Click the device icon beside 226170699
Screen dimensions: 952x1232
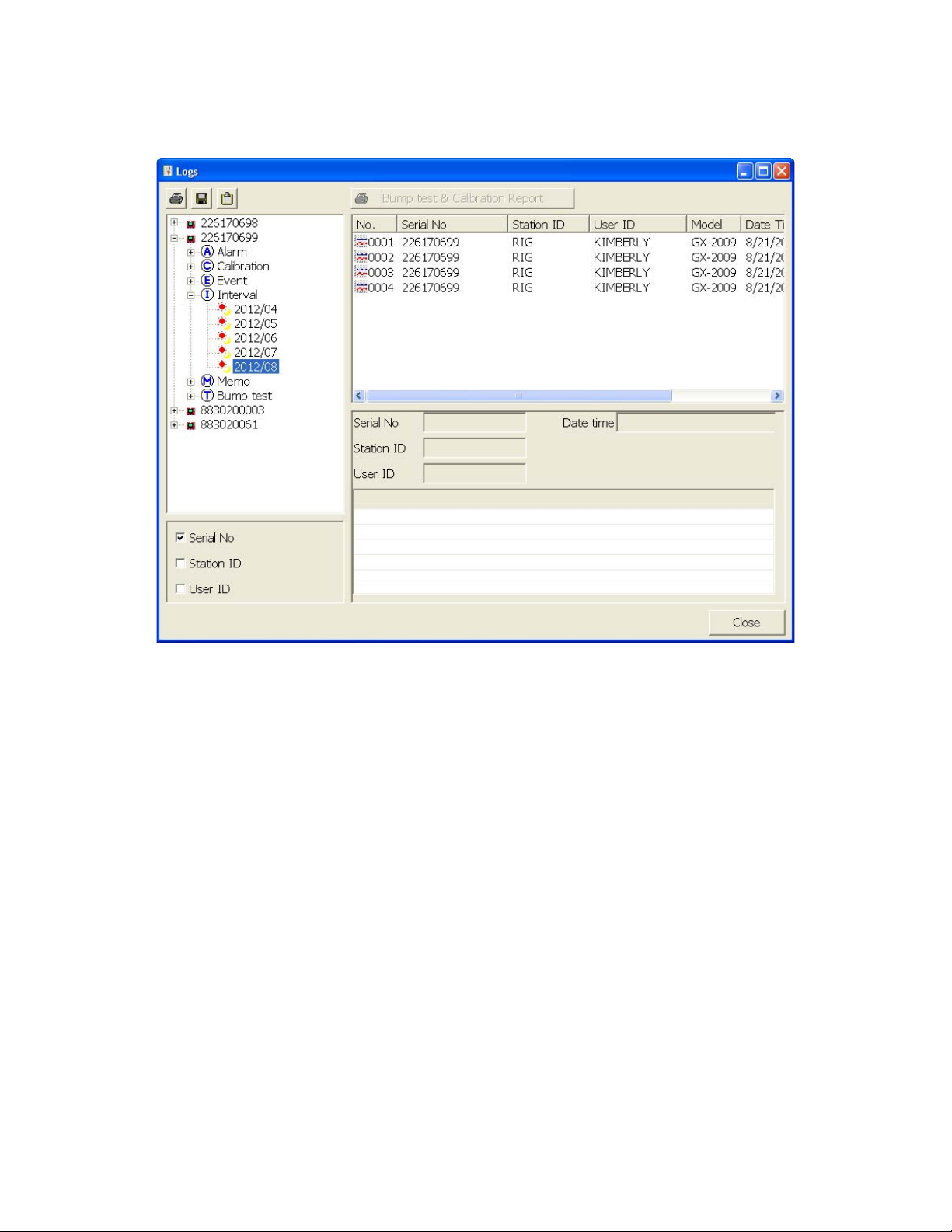[191, 239]
